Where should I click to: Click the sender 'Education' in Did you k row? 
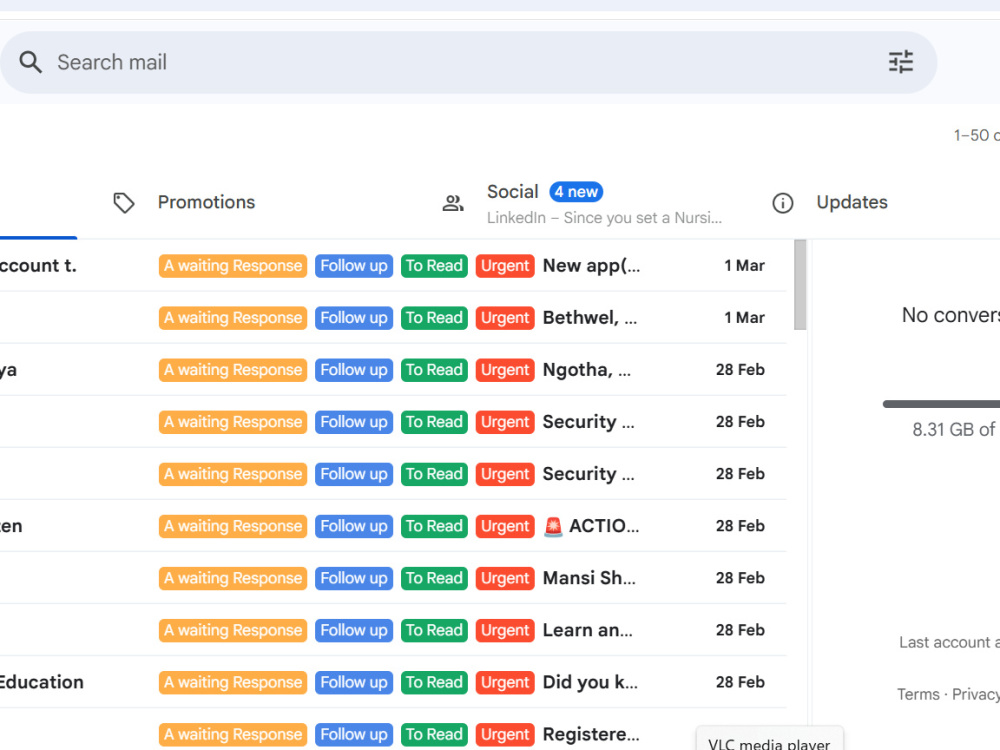(41, 682)
